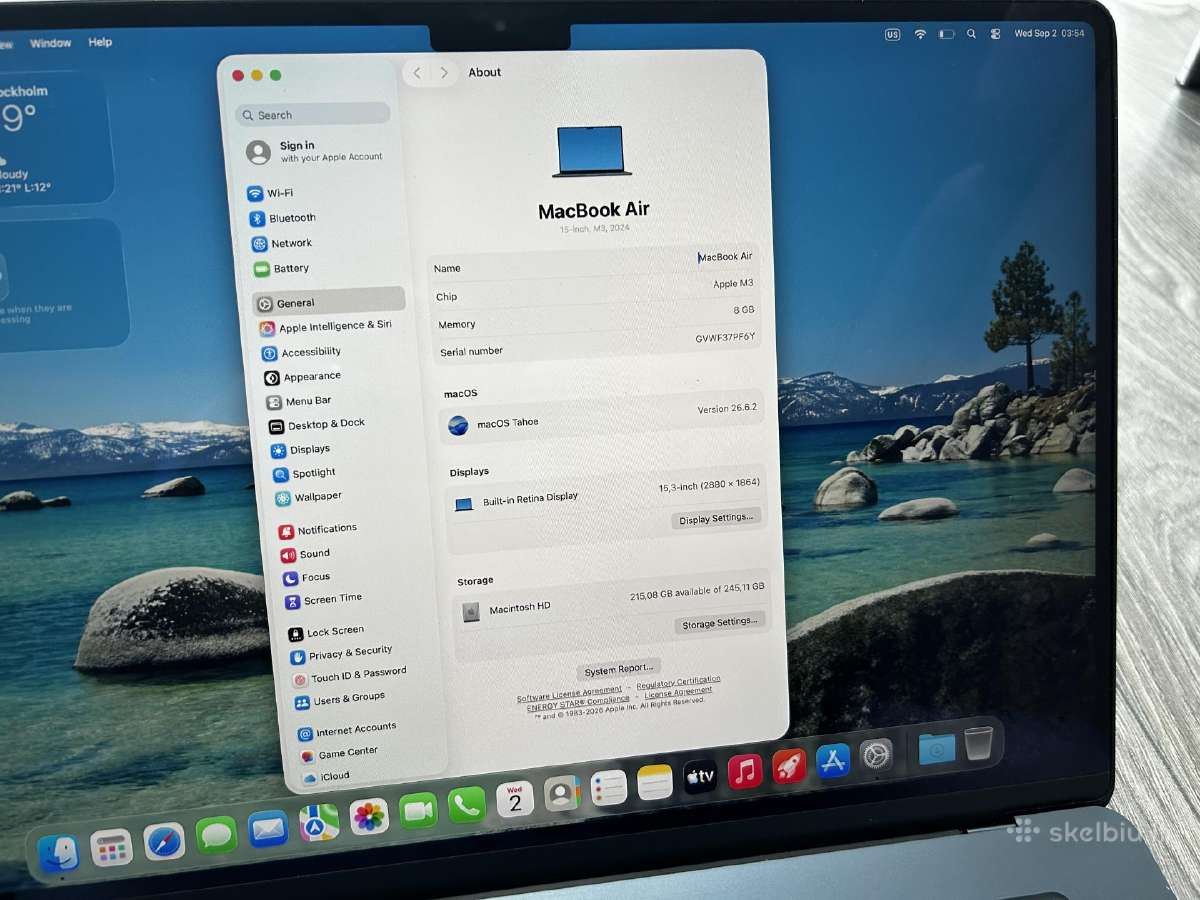The image size is (1200, 900).
Task: Open the License Agreement link
Action: tap(678, 693)
